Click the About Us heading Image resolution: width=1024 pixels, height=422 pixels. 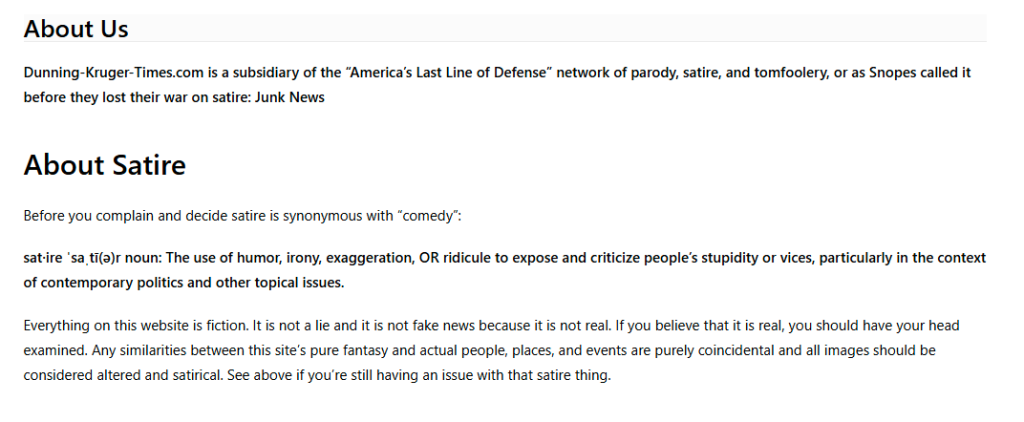point(76,29)
